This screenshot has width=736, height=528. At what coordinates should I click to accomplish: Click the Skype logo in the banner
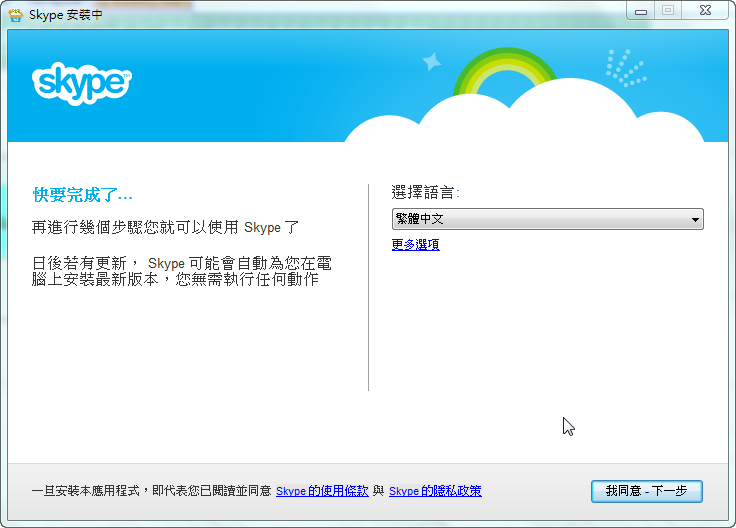click(x=82, y=83)
